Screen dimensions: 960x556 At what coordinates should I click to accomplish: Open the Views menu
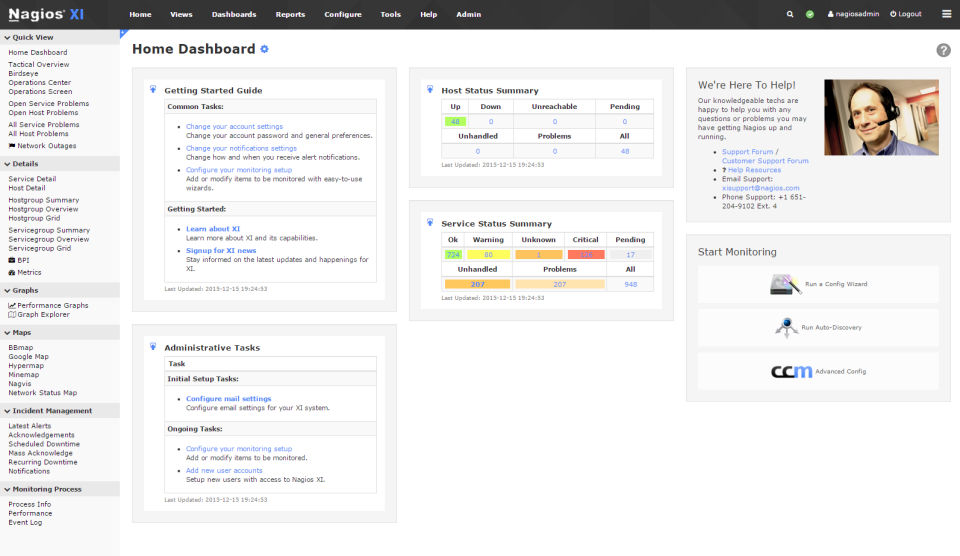181,14
